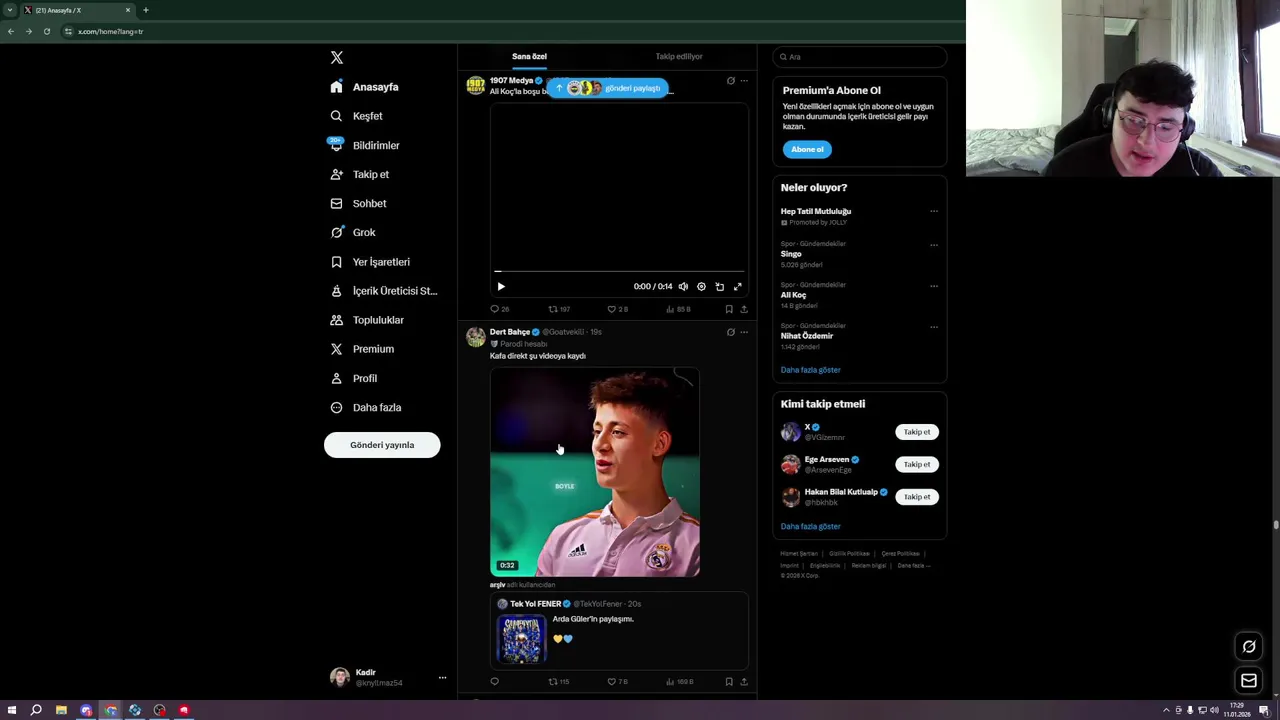The width and height of the screenshot is (1280, 720).
Task: Open the X logo home icon
Action: click(337, 58)
